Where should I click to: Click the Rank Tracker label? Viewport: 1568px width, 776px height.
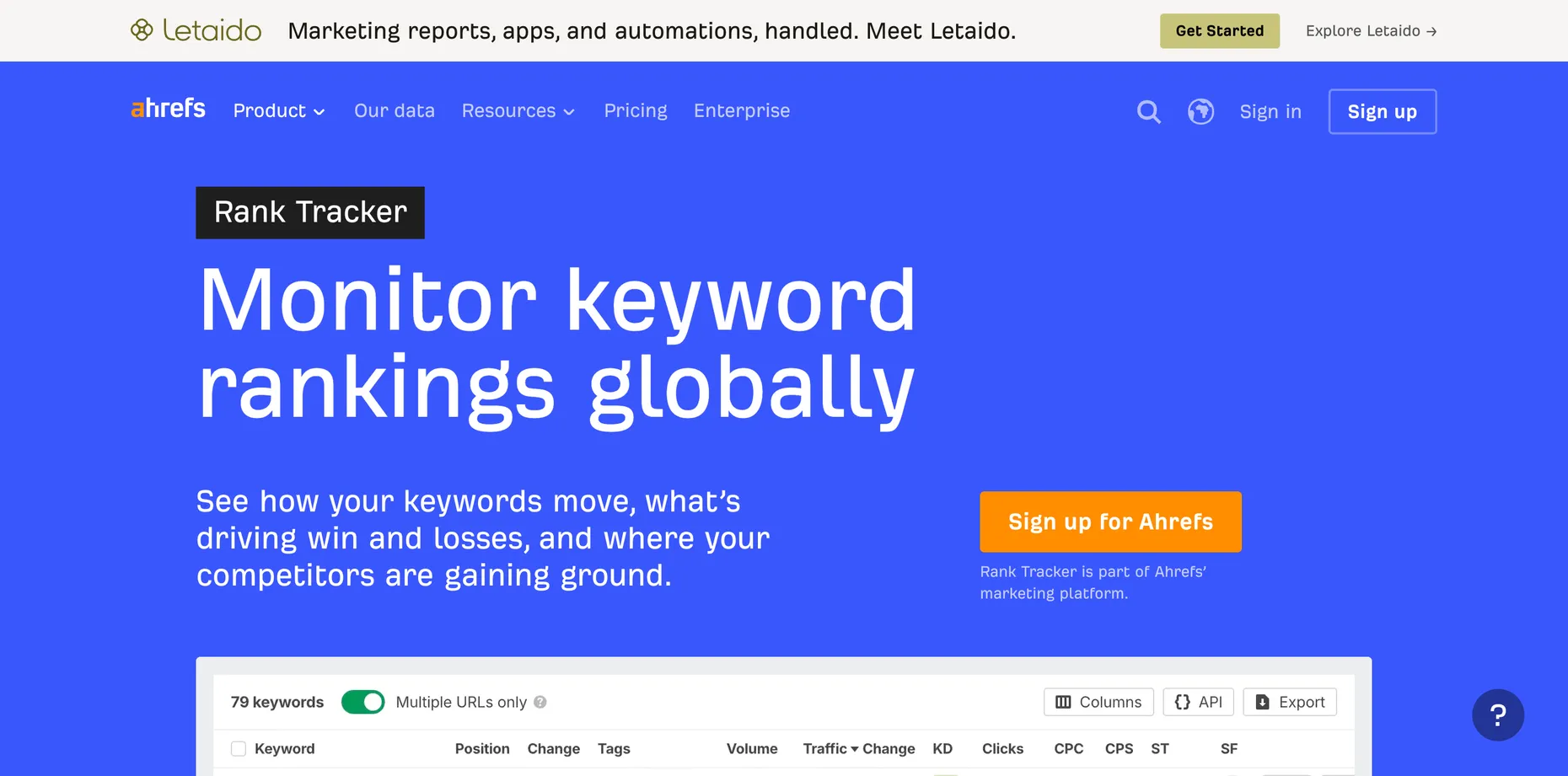click(310, 212)
